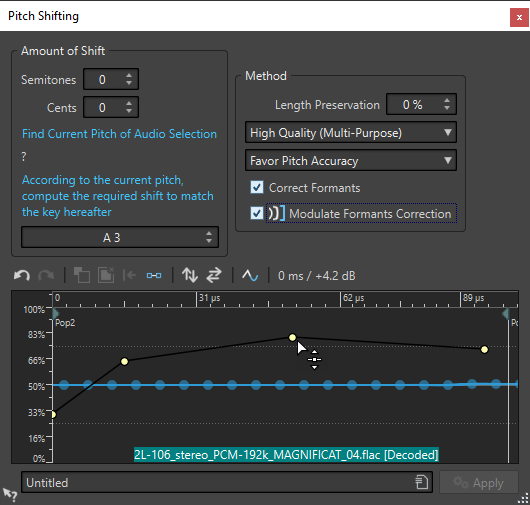
Task: Disable Modulate Formants Correction checkbox
Action: click(x=257, y=213)
